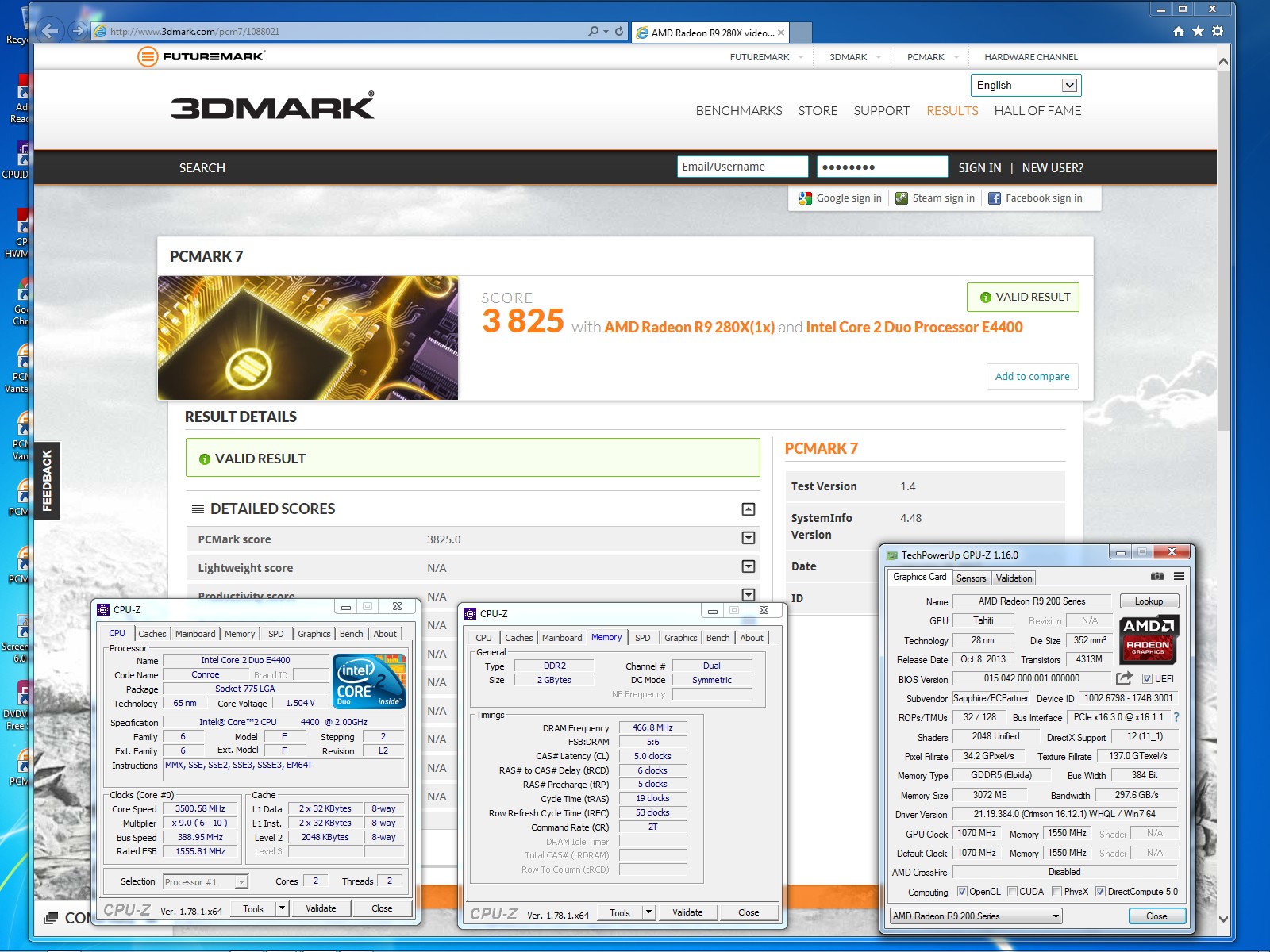Click the AMD Radeon Graphics logo in GPU-Z

pyautogui.click(x=1148, y=639)
